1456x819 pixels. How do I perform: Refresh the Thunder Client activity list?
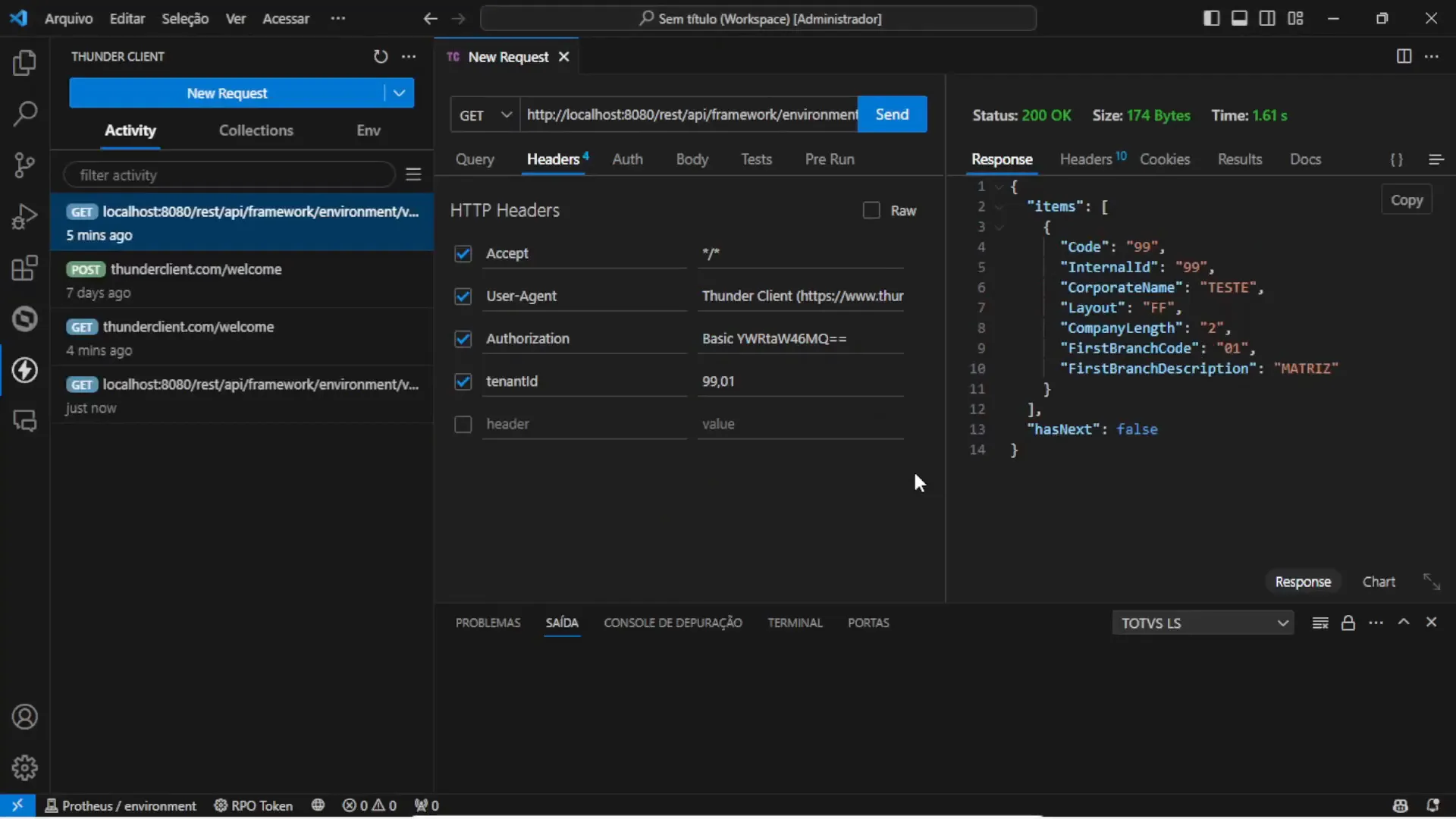click(380, 56)
